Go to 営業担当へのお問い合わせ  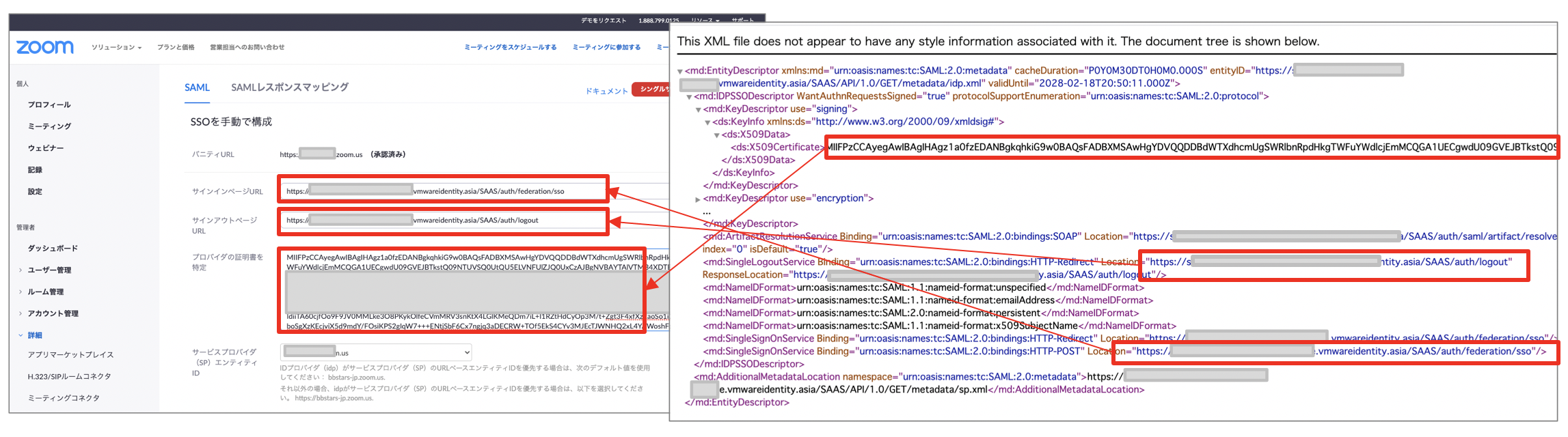click(x=247, y=47)
